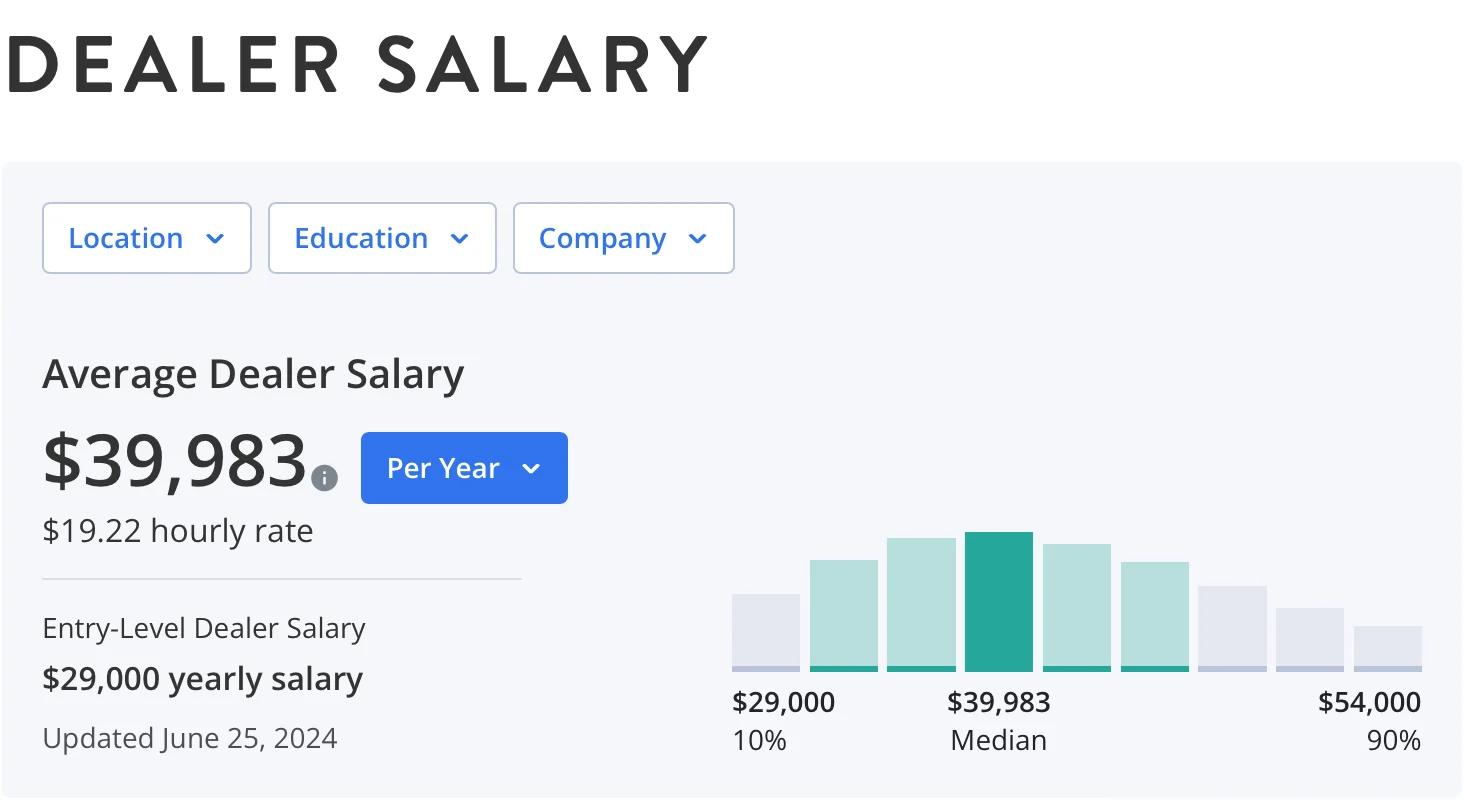
Task: Click the dark teal median salary bar
Action: click(998, 601)
